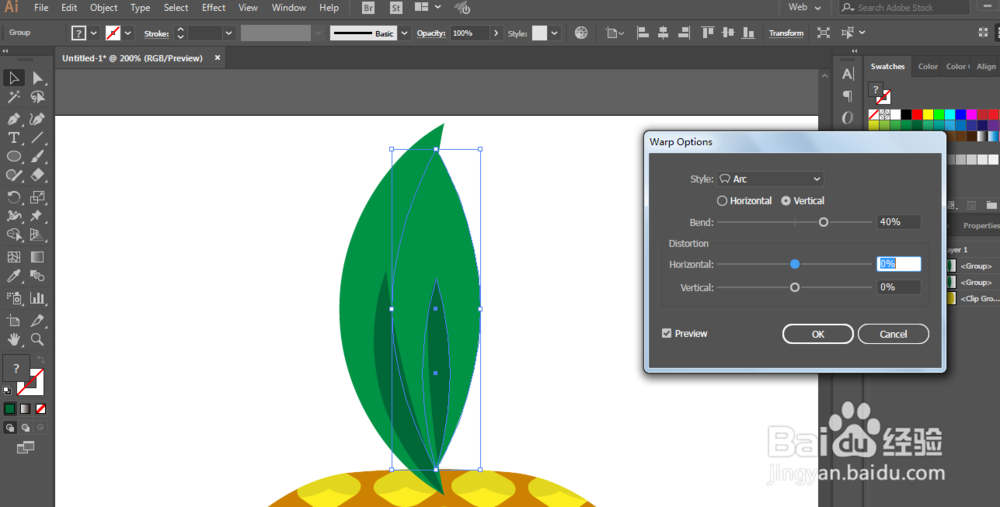Image resolution: width=1000 pixels, height=507 pixels.
Task: Choose the Rotate tool
Action: pyautogui.click(x=13, y=197)
